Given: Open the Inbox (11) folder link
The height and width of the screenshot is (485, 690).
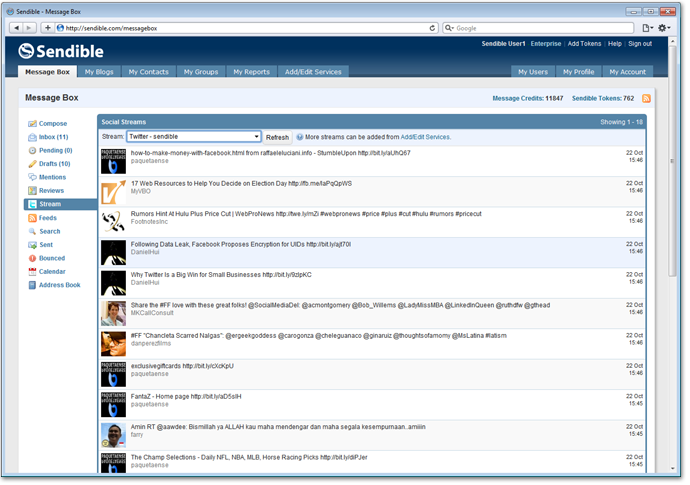Looking at the screenshot, I should [x=53, y=137].
